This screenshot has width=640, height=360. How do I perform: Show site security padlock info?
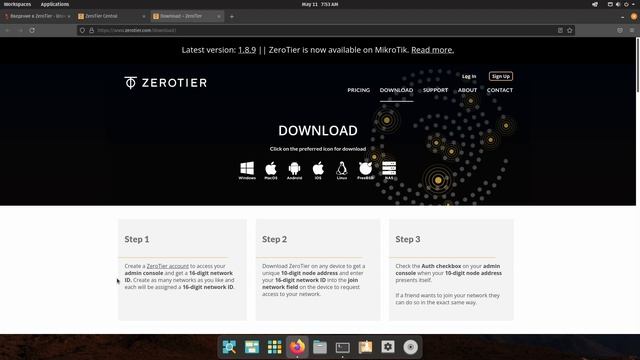pos(91,30)
